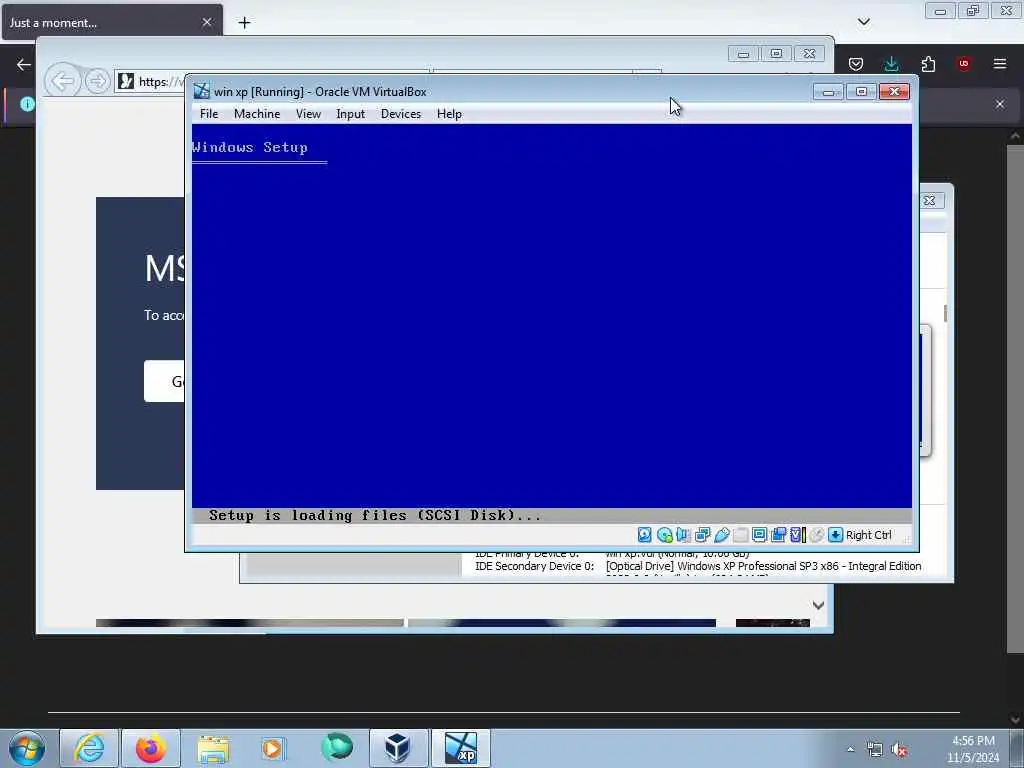
Task: Click the 'Setup is loading files' status line
Action: click(x=375, y=515)
